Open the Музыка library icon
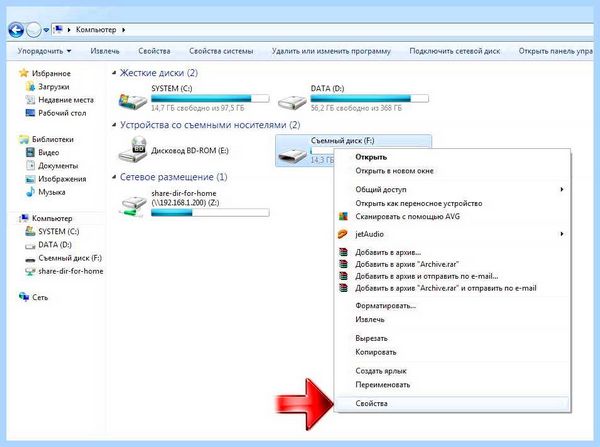The height and width of the screenshot is (447, 600). 30,192
